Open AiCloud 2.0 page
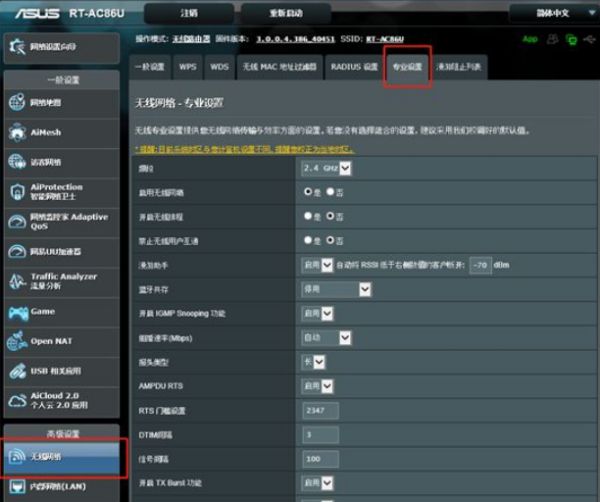 [60, 402]
